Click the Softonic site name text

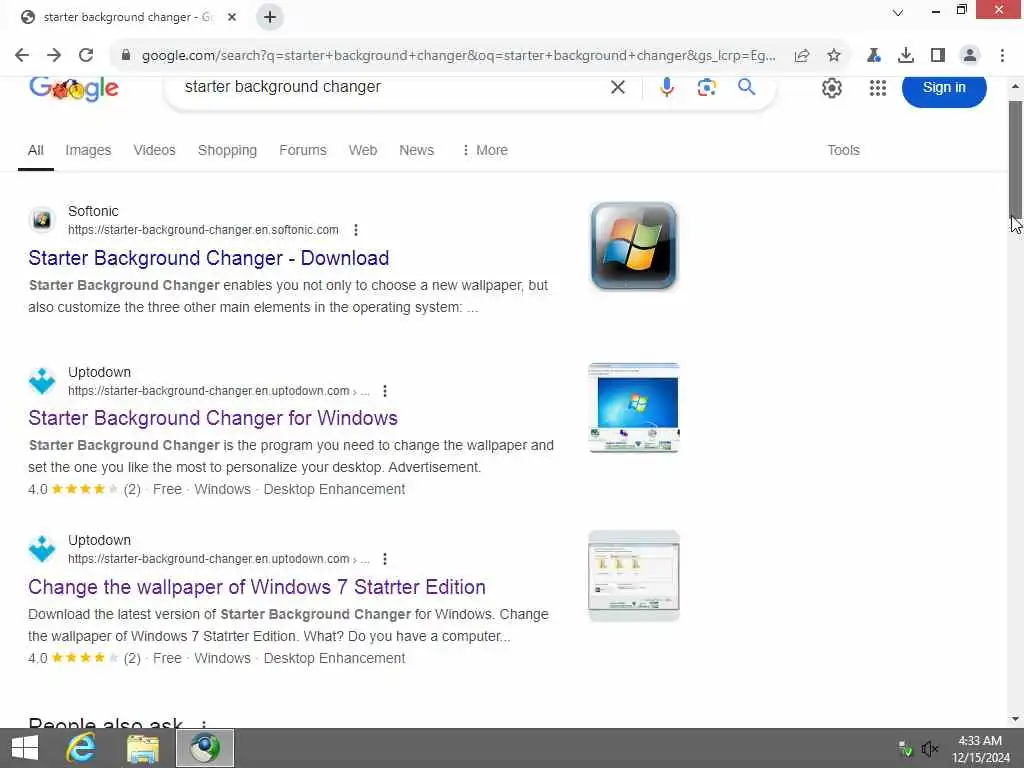(93, 211)
